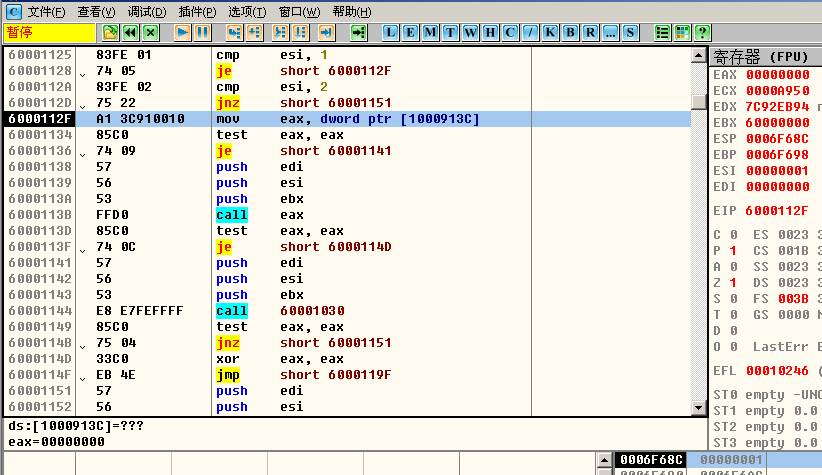Click the EBP register value 0006F698
822x475 pixels.
[x=778, y=155]
